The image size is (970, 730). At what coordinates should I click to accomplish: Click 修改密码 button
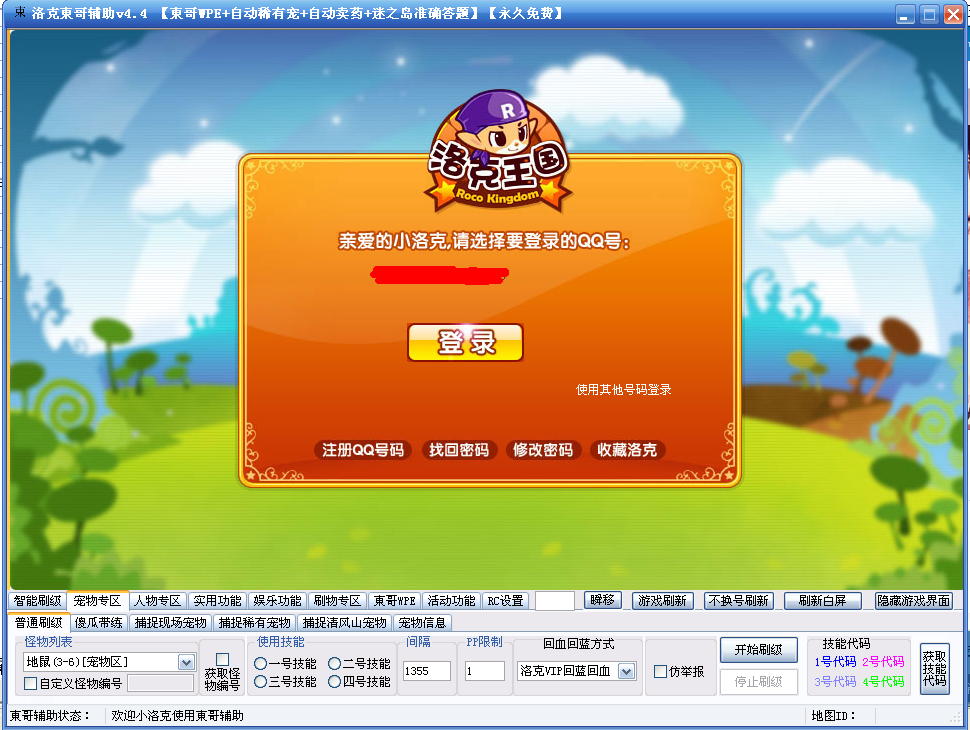tap(543, 450)
